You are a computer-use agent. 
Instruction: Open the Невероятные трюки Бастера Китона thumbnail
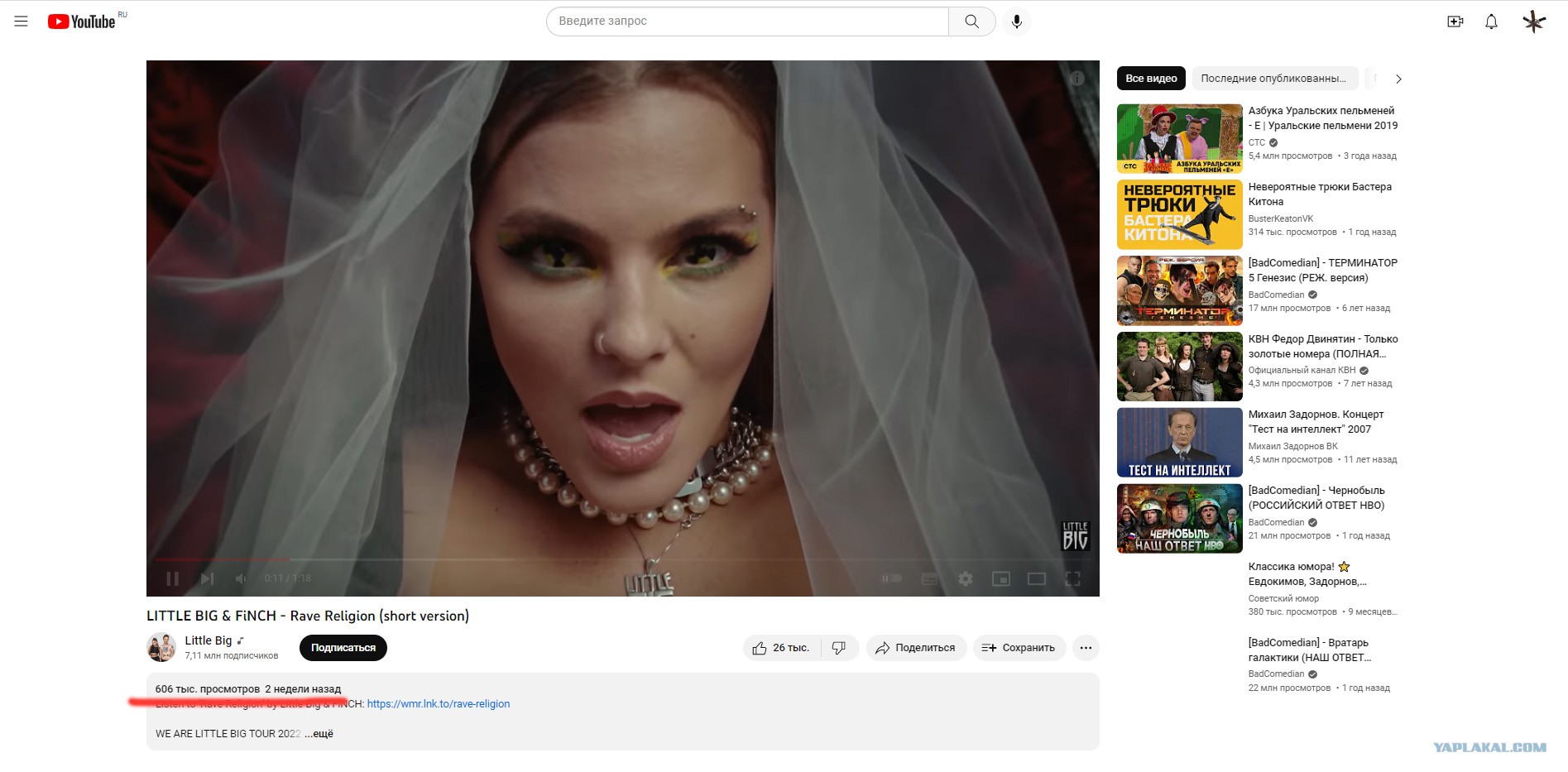1180,214
